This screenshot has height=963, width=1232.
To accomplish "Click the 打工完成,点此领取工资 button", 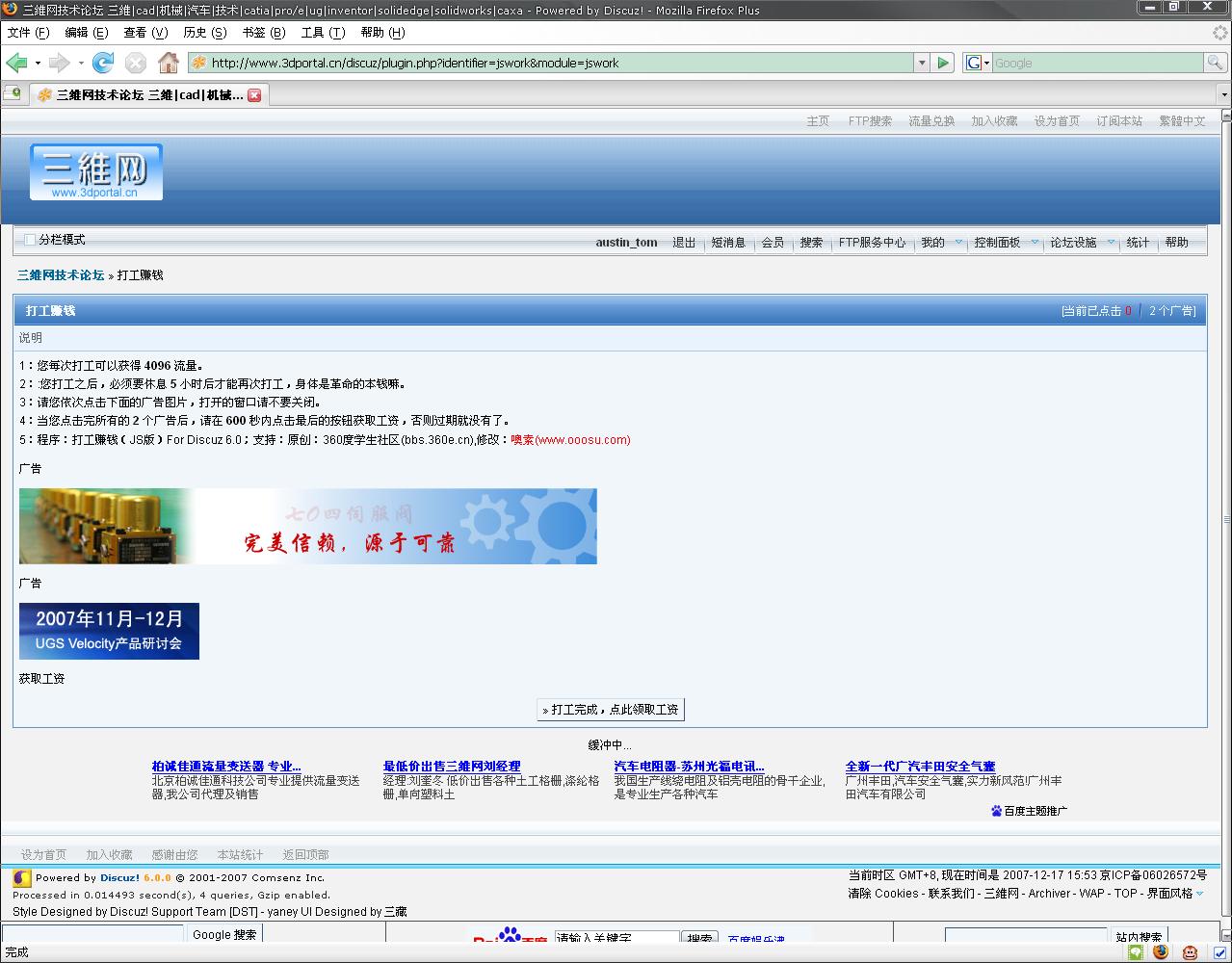I will pyautogui.click(x=611, y=710).
